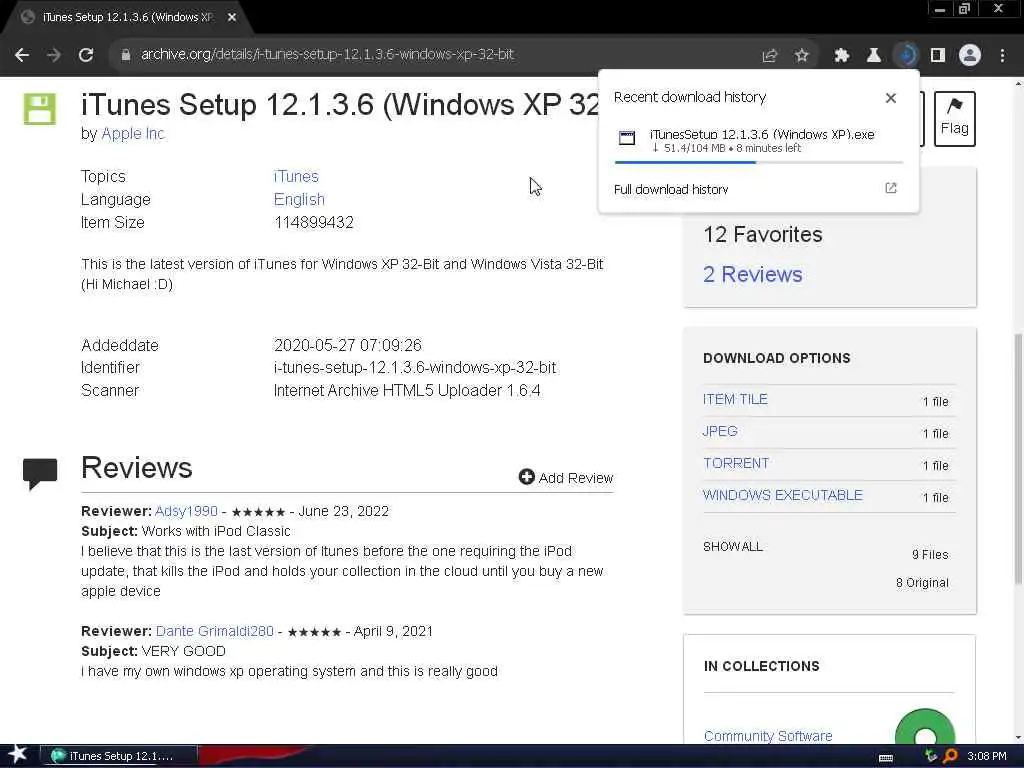The image size is (1024, 768).
Task: Click the orange search tray icon
Action: [950, 756]
